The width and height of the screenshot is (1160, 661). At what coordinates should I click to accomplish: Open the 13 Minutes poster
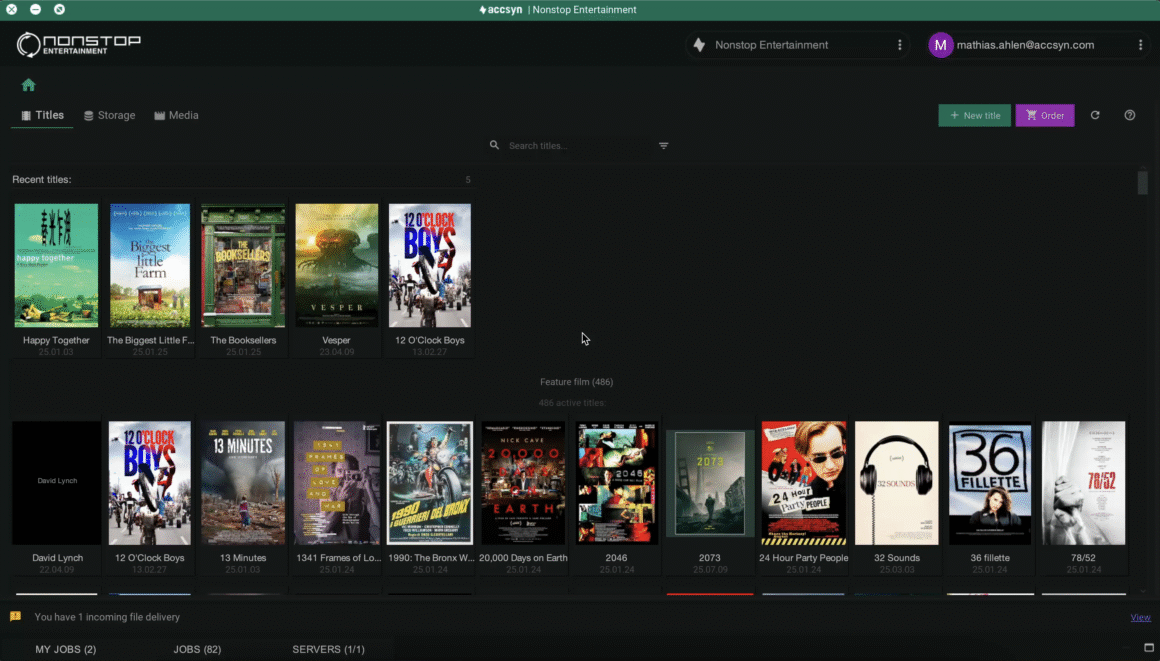(243, 483)
